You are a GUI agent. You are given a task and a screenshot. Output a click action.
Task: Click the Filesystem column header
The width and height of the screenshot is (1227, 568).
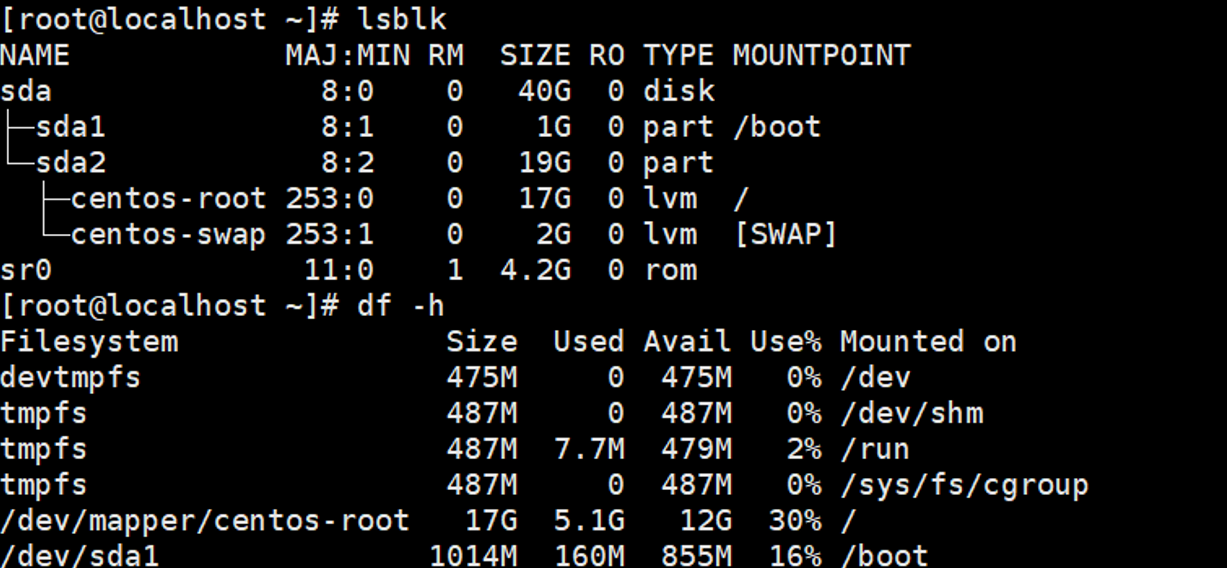point(89,342)
